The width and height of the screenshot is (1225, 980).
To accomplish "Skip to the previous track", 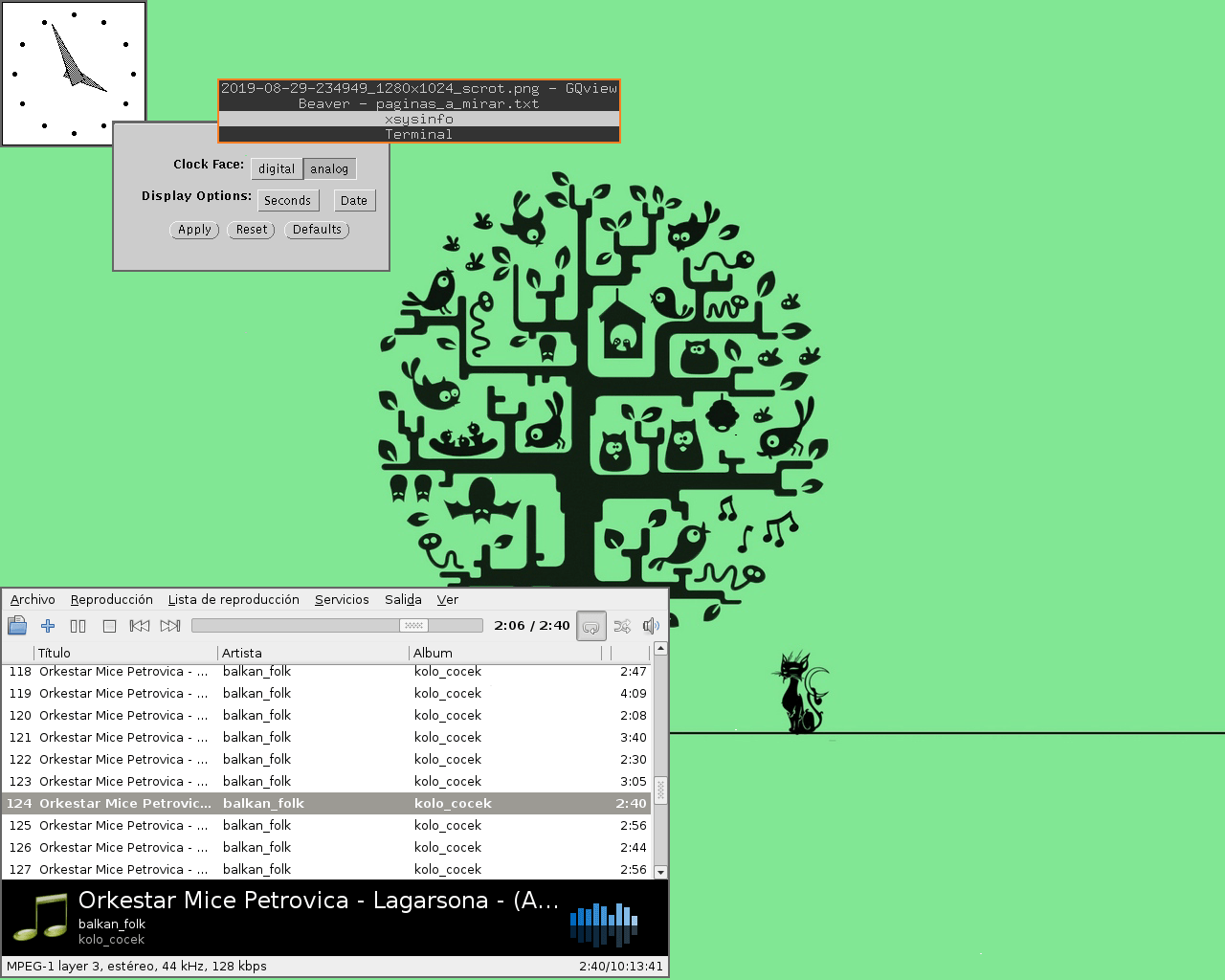I will click(140, 626).
